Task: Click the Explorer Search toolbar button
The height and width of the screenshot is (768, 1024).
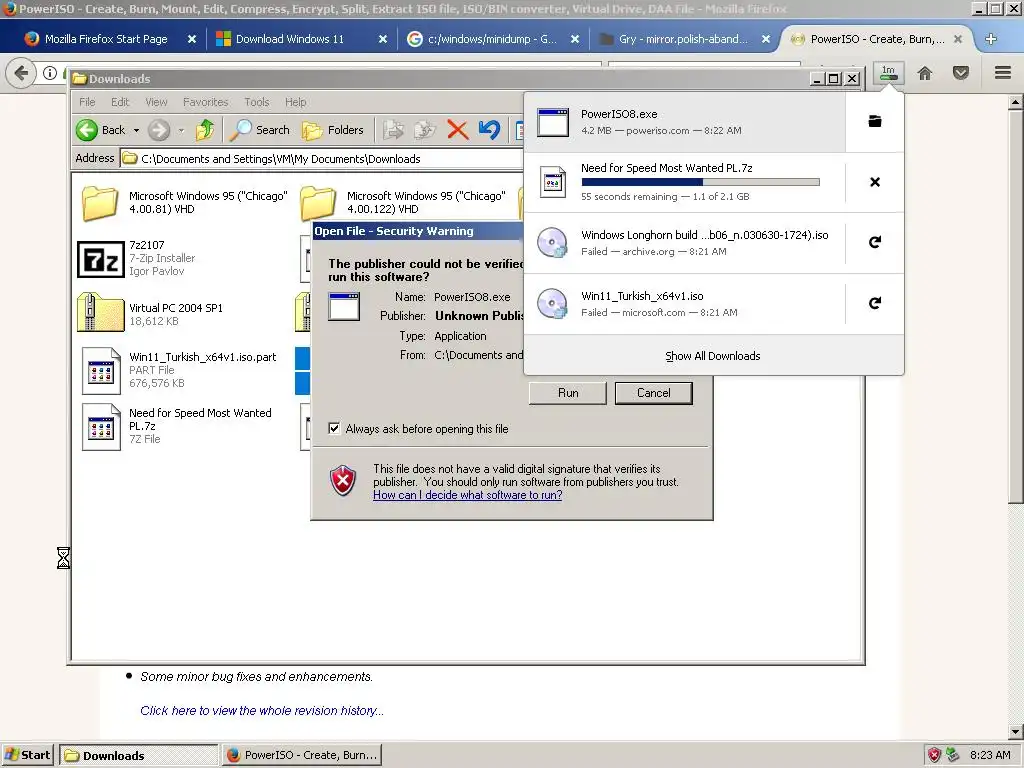Action: (x=259, y=130)
